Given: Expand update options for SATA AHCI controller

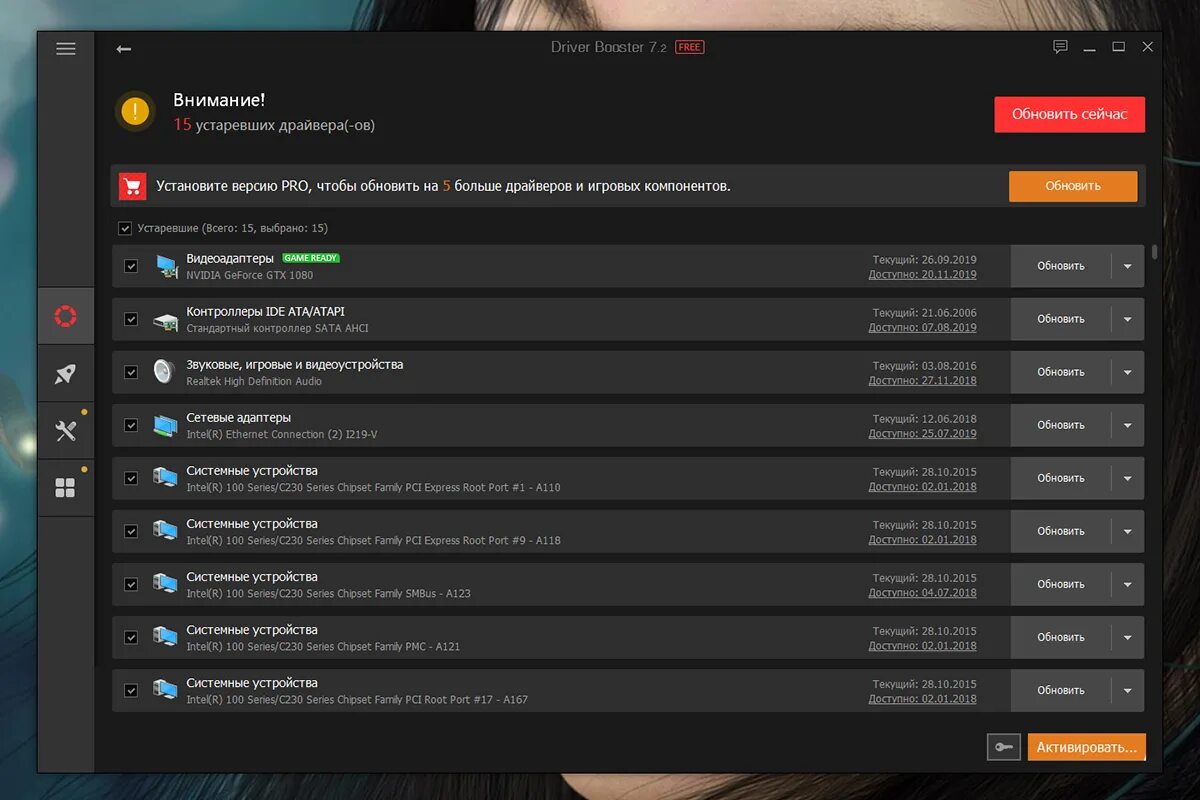Looking at the screenshot, I should pyautogui.click(x=1128, y=319).
